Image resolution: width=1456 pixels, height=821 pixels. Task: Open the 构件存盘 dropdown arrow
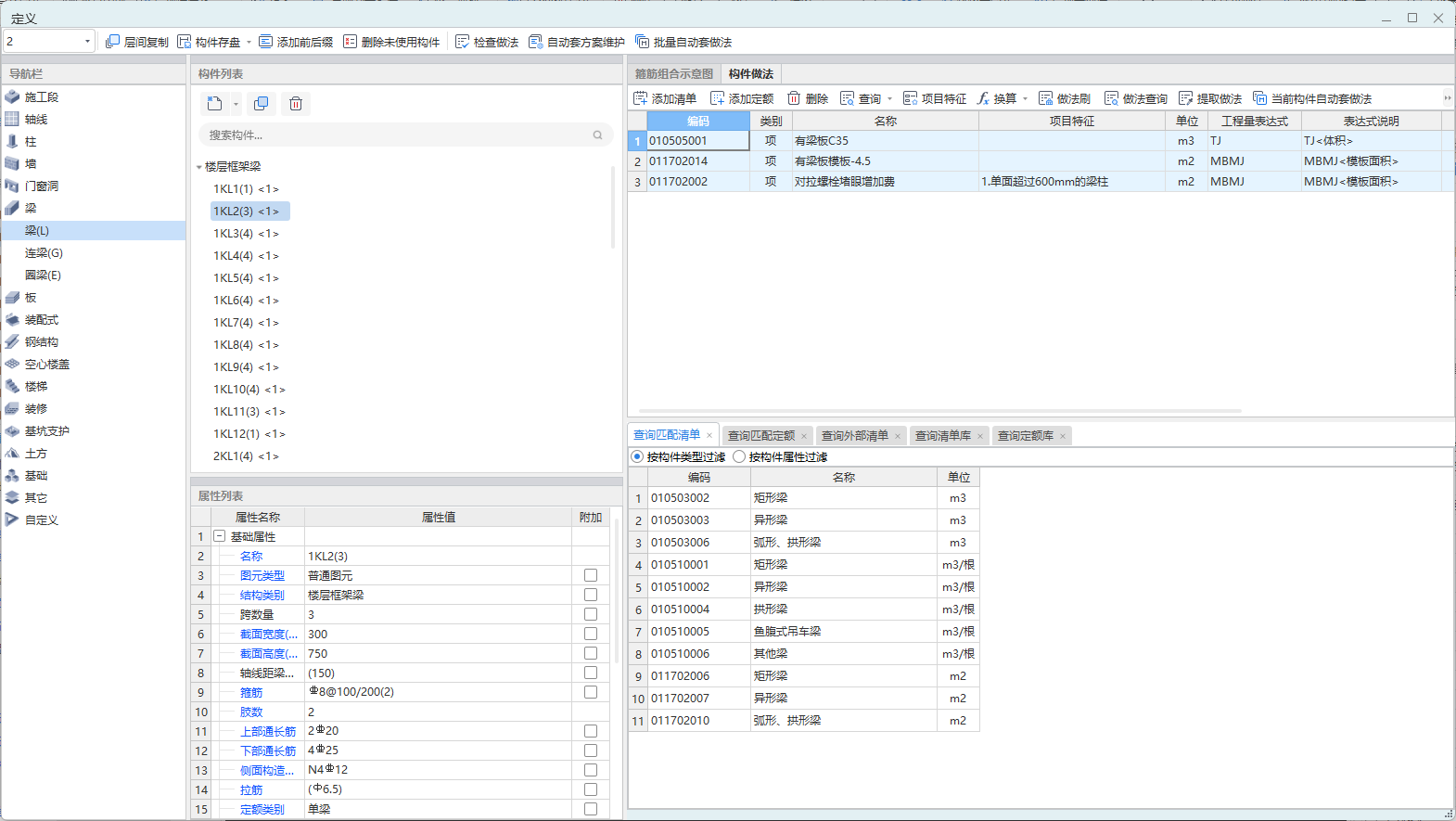tap(249, 42)
